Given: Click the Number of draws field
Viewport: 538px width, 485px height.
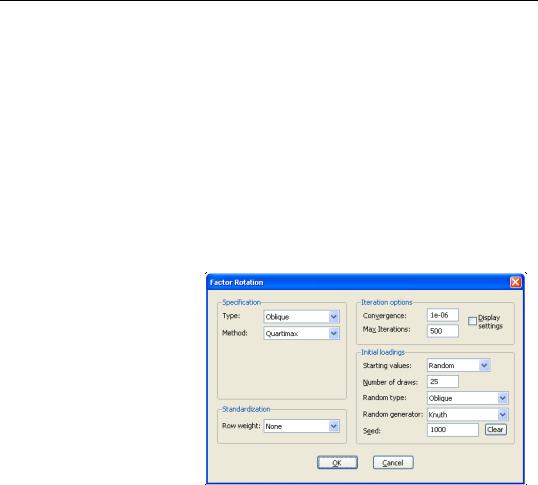Looking at the screenshot, I should 443,381.
